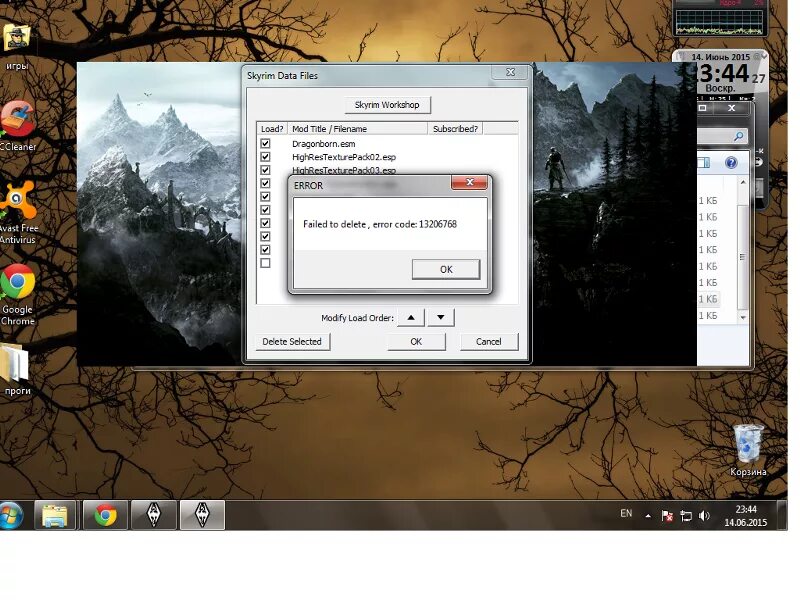Screen dimensions: 800x600
Task: Check the empty last load checkbox
Action: pyautogui.click(x=265, y=263)
